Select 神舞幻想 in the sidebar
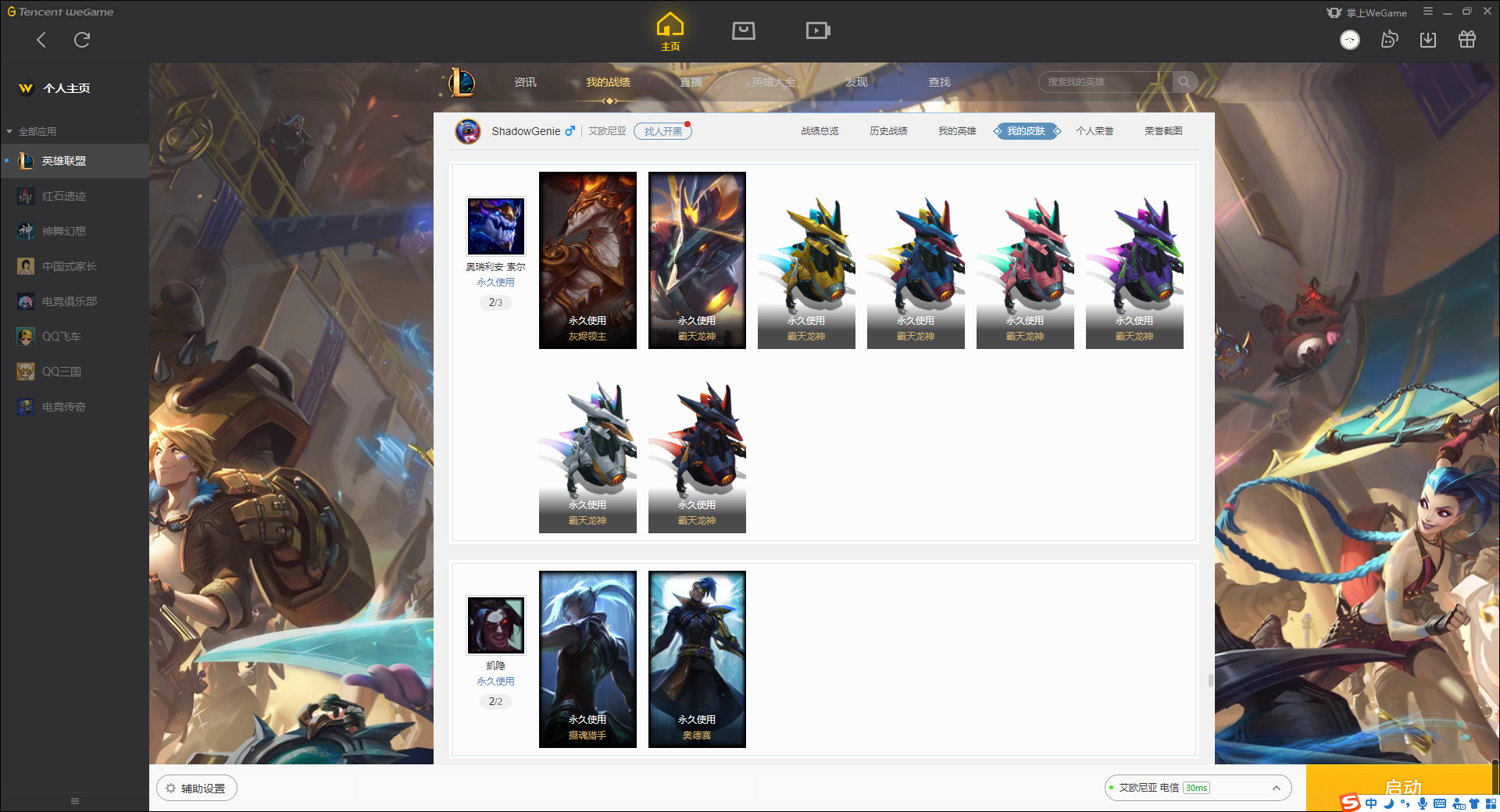This screenshot has height=812, width=1500. pyautogui.click(x=74, y=231)
